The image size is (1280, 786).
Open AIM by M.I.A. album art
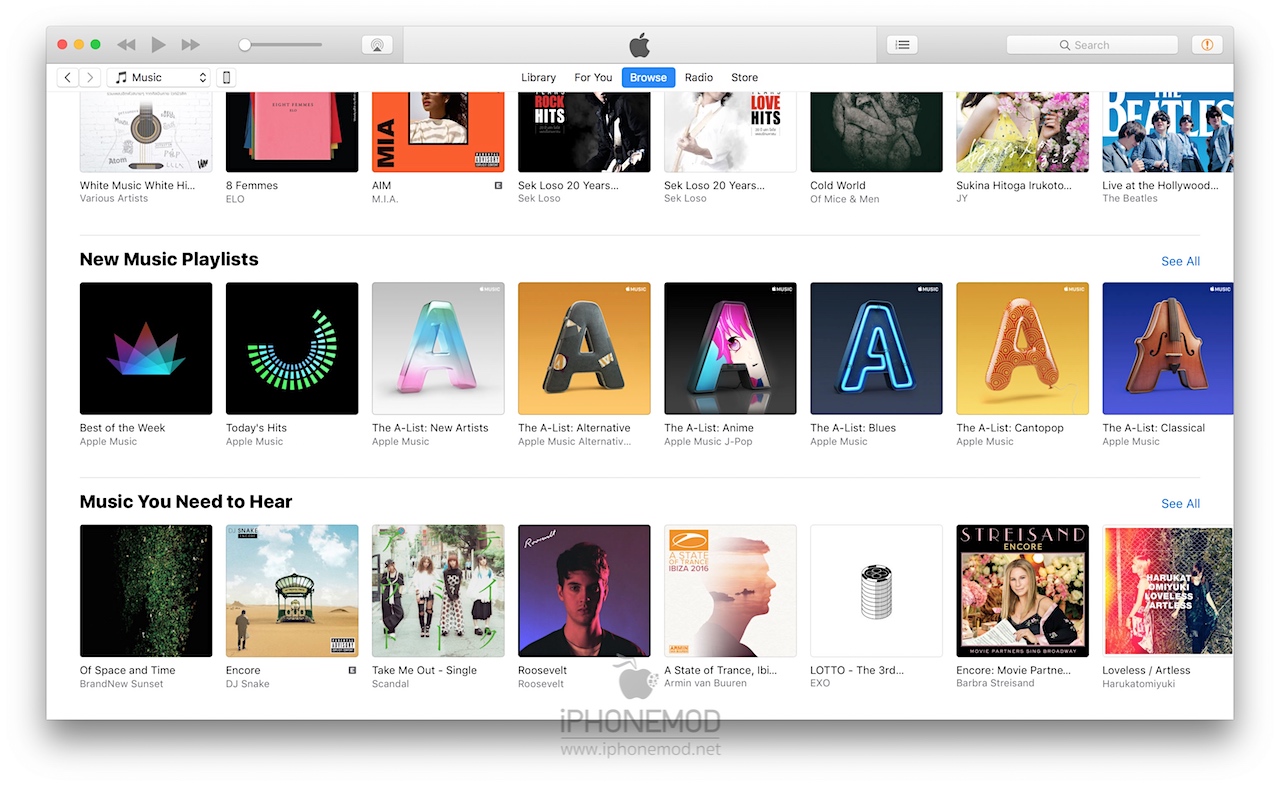tap(438, 132)
